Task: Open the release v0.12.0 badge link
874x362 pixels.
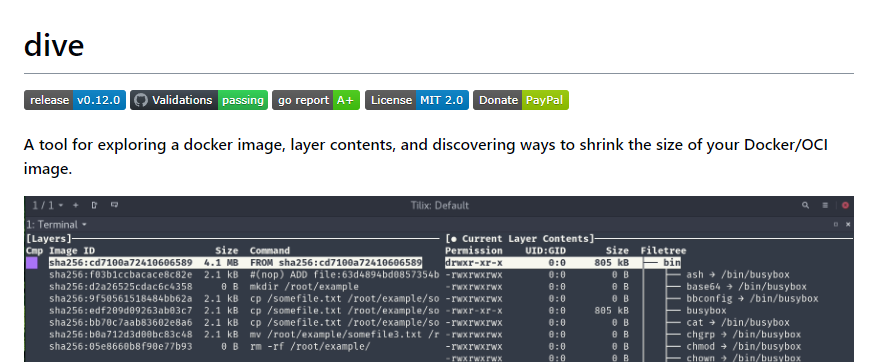Action: pos(75,100)
